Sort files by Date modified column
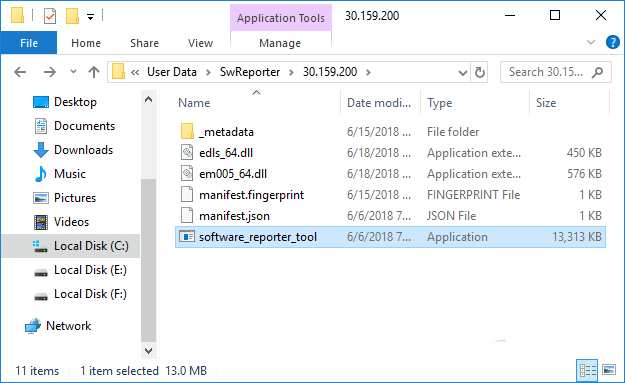 point(380,103)
